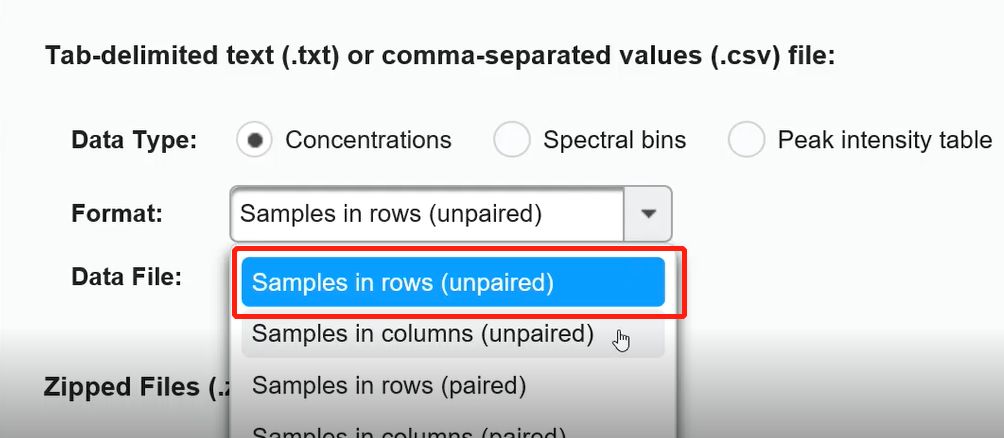Click the Format field label
The height and width of the screenshot is (438, 1004).
(x=117, y=213)
